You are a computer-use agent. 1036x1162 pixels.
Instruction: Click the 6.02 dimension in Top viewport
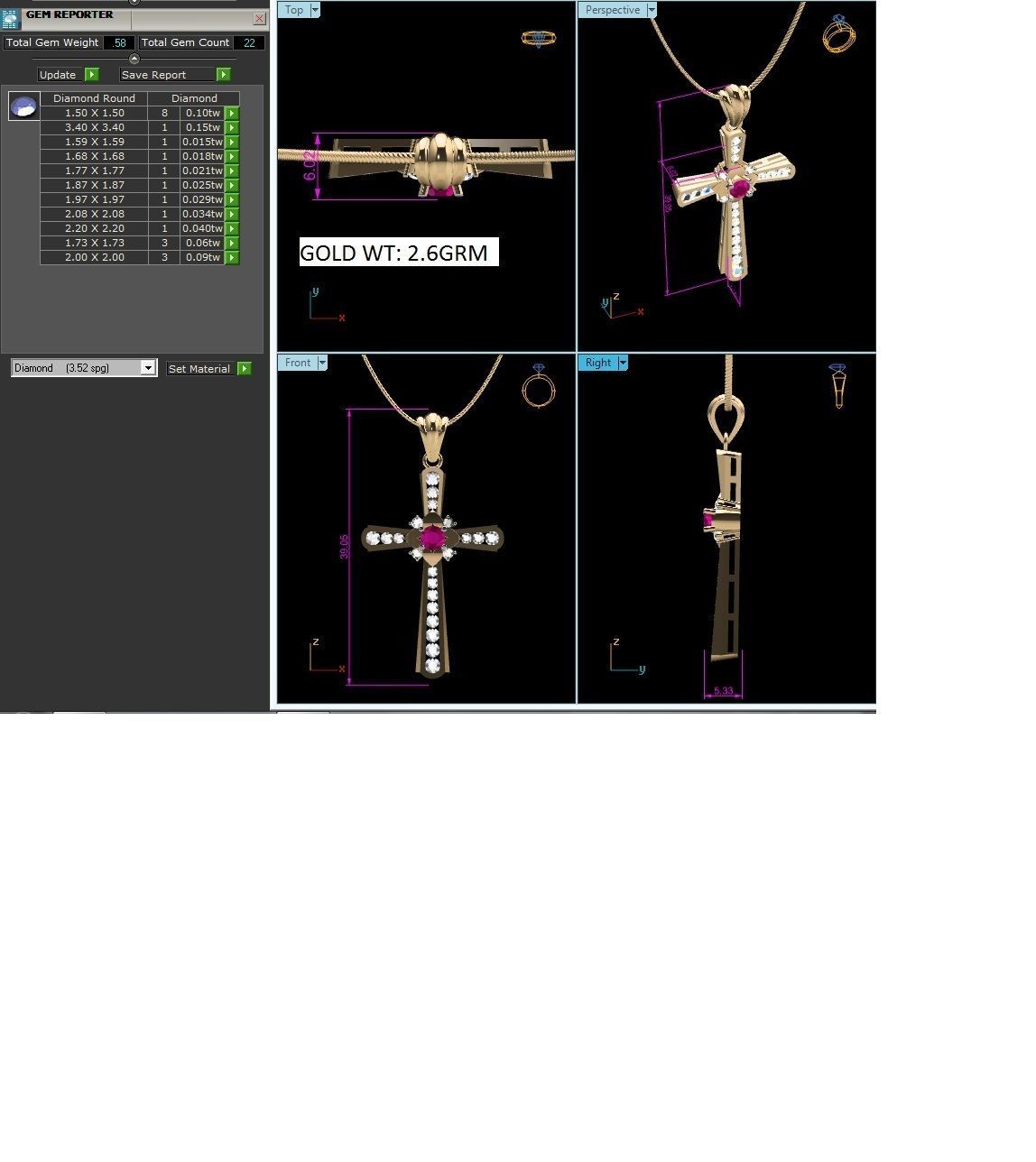pyautogui.click(x=310, y=167)
